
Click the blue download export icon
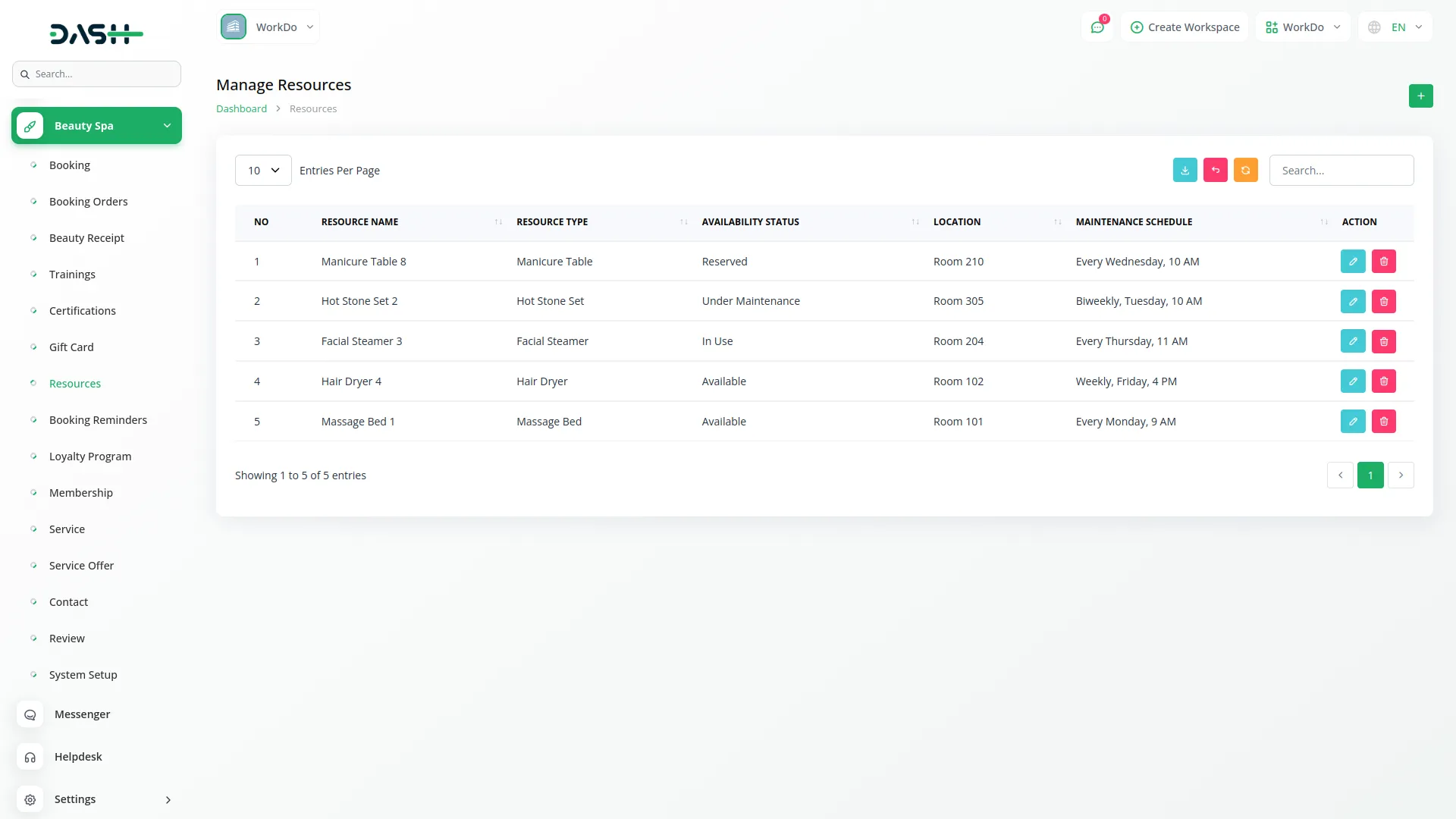pyautogui.click(x=1185, y=170)
